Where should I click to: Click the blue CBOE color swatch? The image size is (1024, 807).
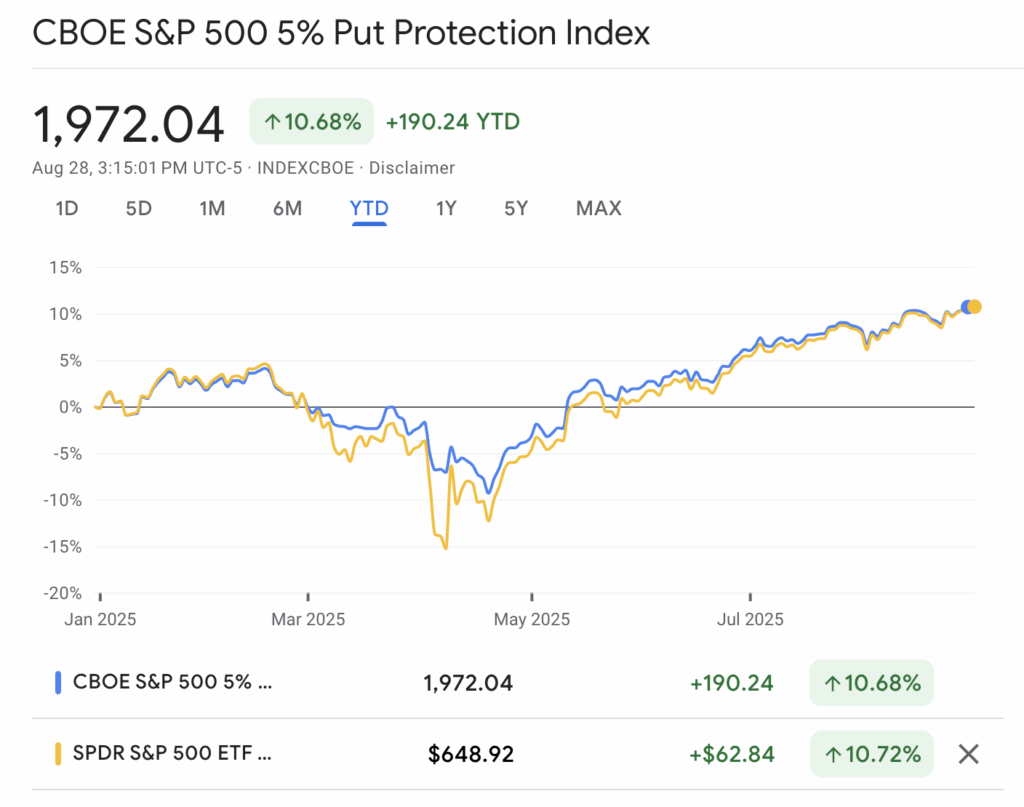pyautogui.click(x=57, y=683)
